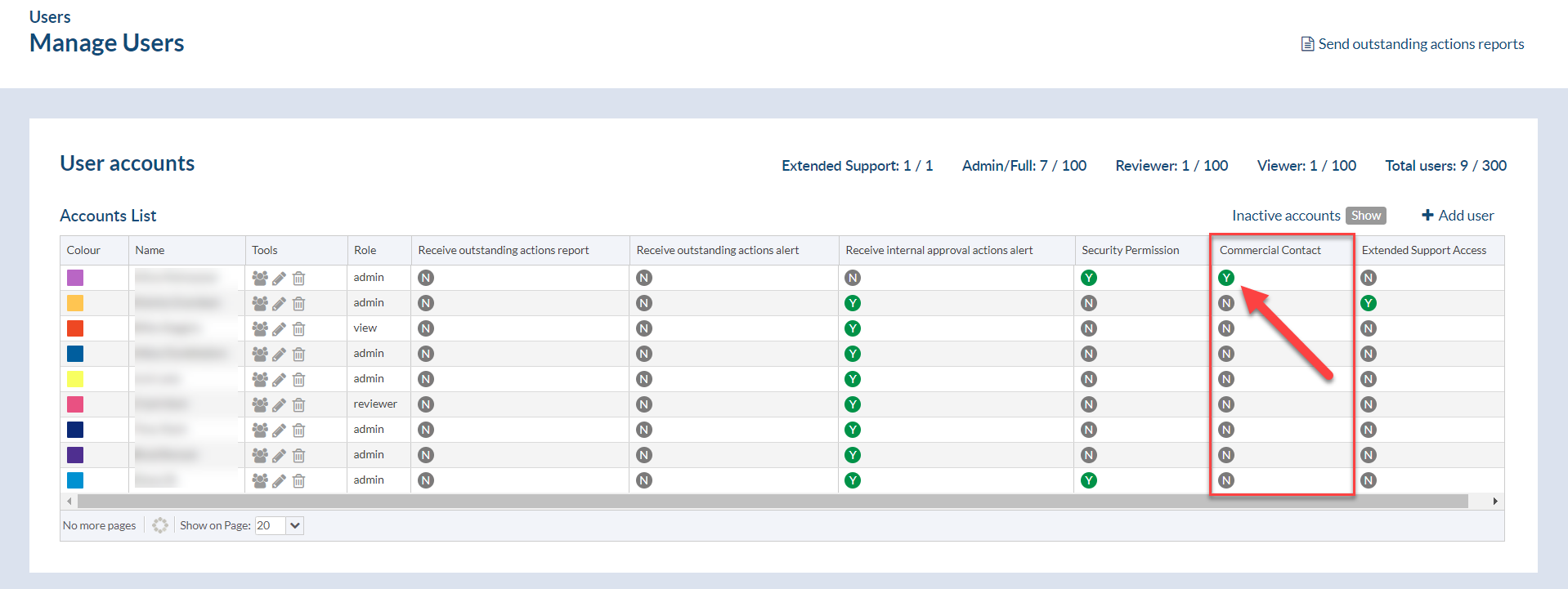Click the scrollbar left arrow

[69, 501]
